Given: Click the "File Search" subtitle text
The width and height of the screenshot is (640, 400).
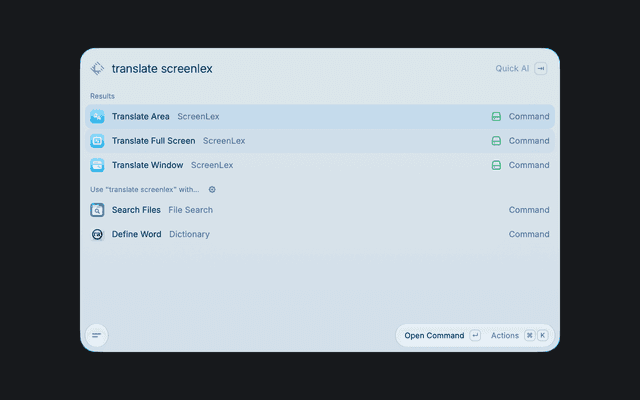Looking at the screenshot, I should 191,210.
